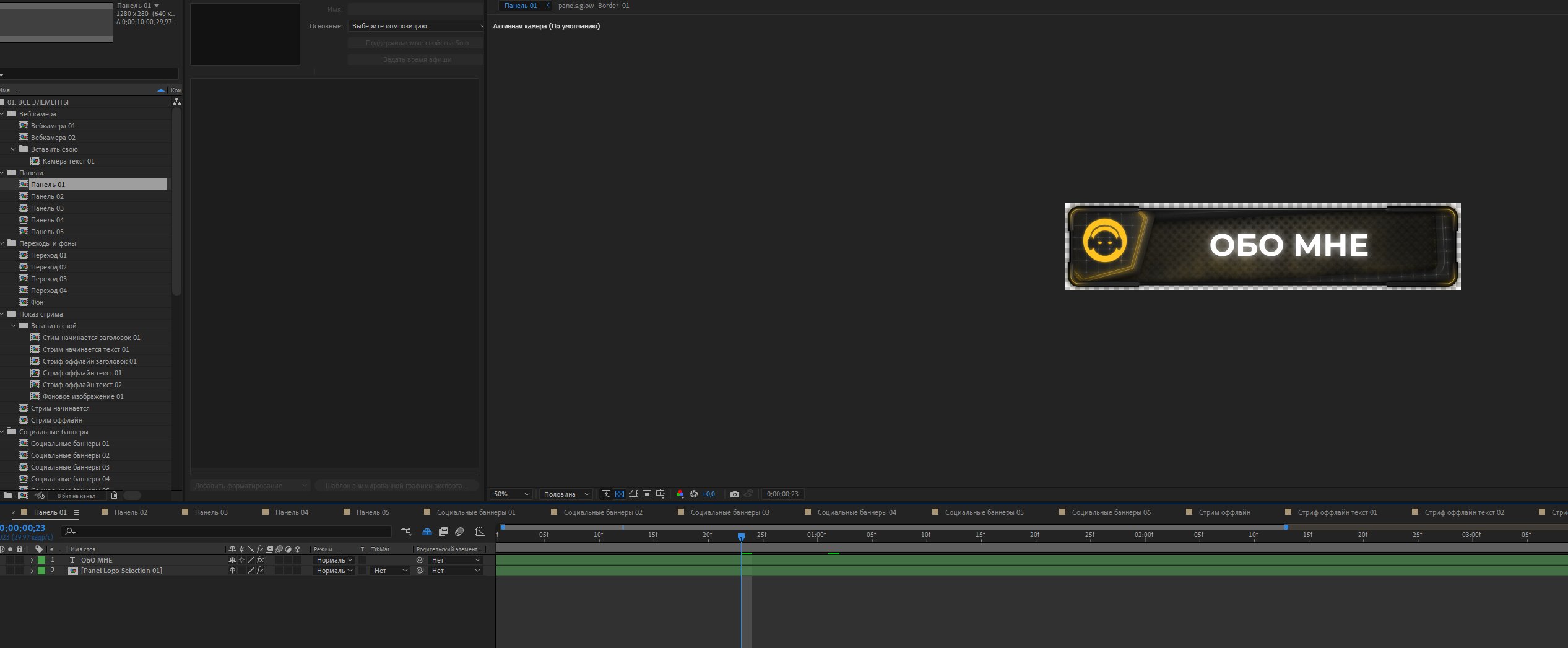This screenshot has width=1568, height=648.
Task: Click the 8 бит на канал button
Action: (x=76, y=496)
